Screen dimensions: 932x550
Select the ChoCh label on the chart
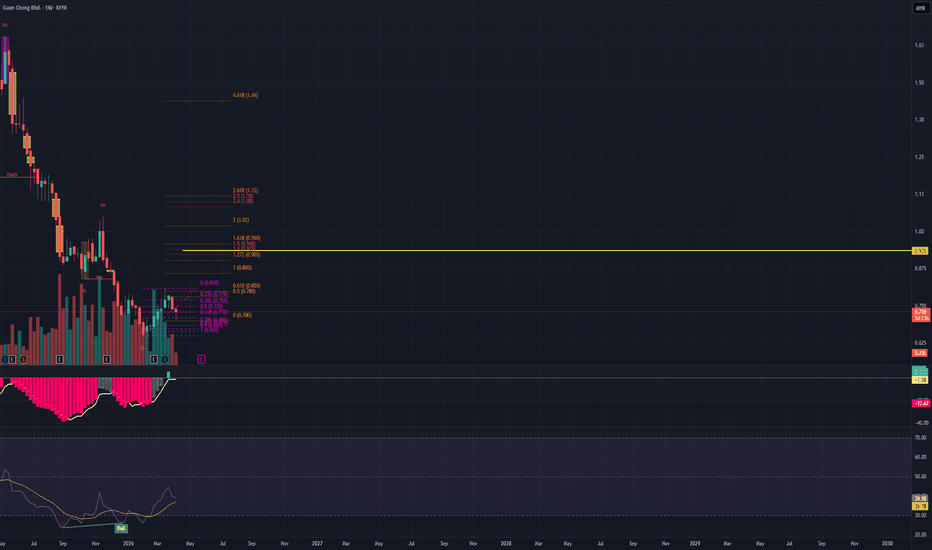(x=12, y=175)
